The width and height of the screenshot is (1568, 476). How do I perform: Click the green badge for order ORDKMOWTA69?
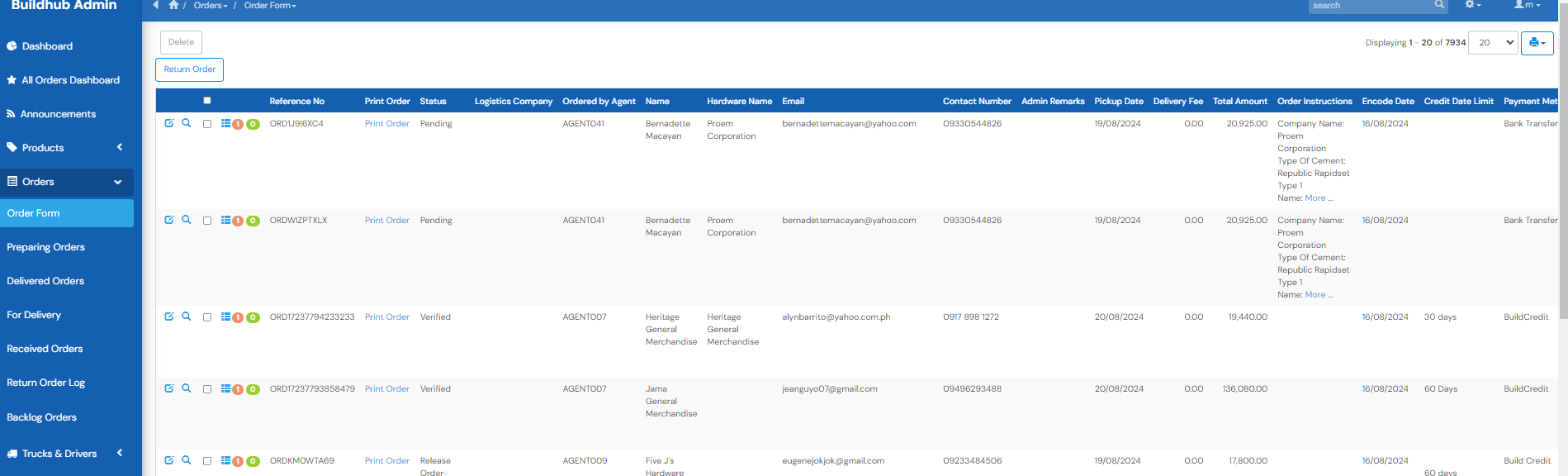(x=253, y=461)
